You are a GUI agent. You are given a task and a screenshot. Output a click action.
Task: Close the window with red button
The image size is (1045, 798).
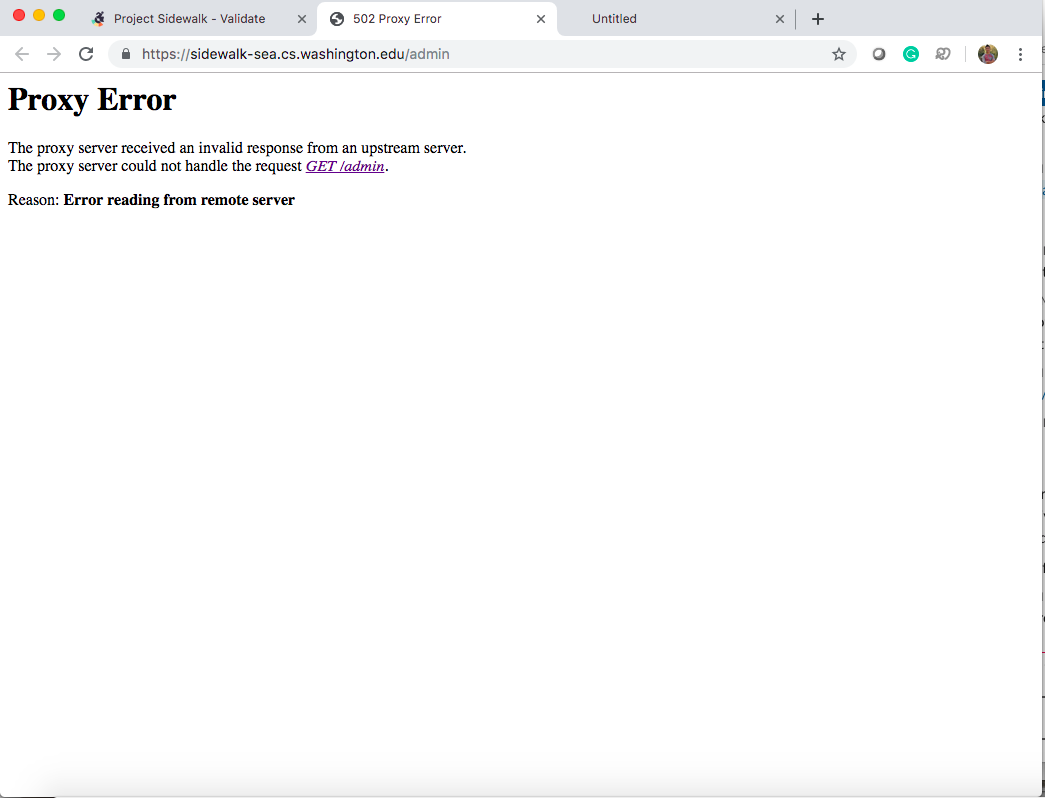pos(19,15)
